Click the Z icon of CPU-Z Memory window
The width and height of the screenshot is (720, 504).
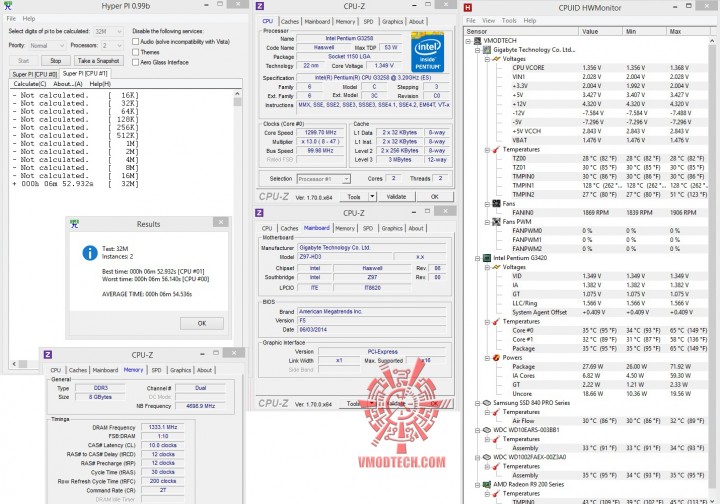(48, 354)
